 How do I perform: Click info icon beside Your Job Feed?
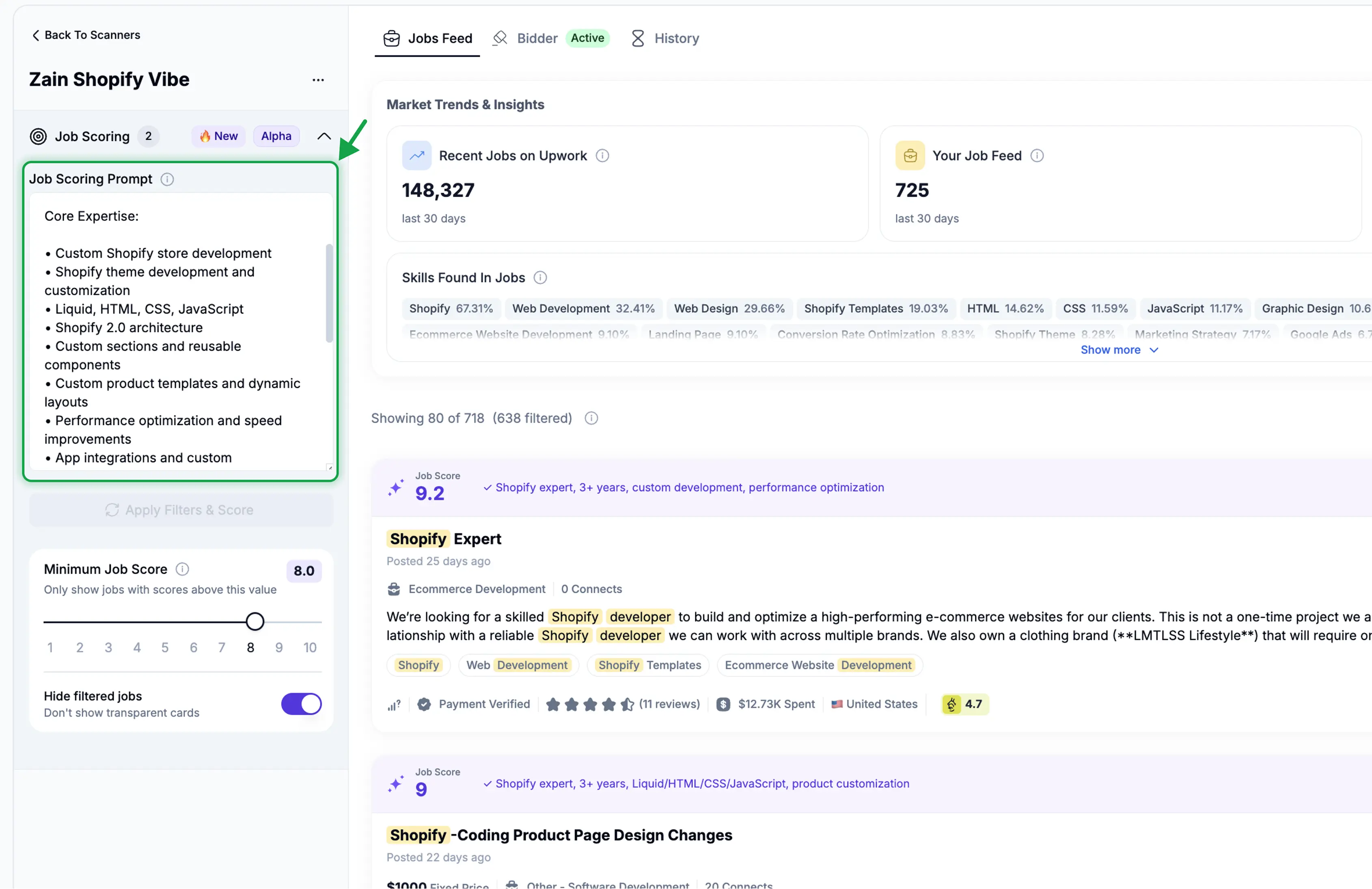1037,155
